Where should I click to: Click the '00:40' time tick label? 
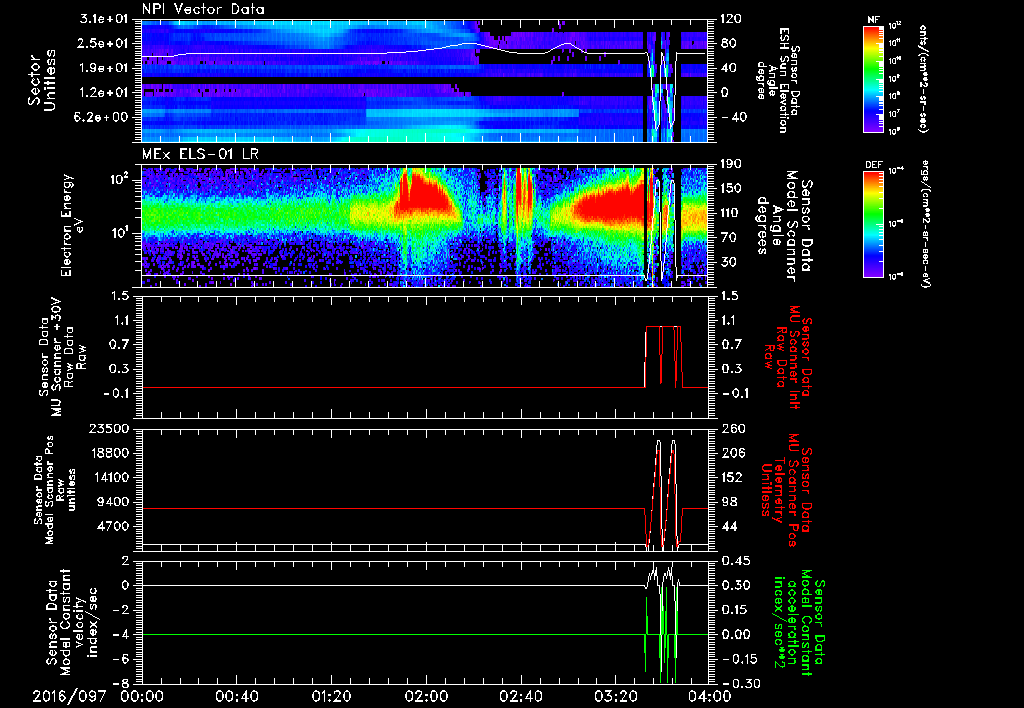coord(236,696)
